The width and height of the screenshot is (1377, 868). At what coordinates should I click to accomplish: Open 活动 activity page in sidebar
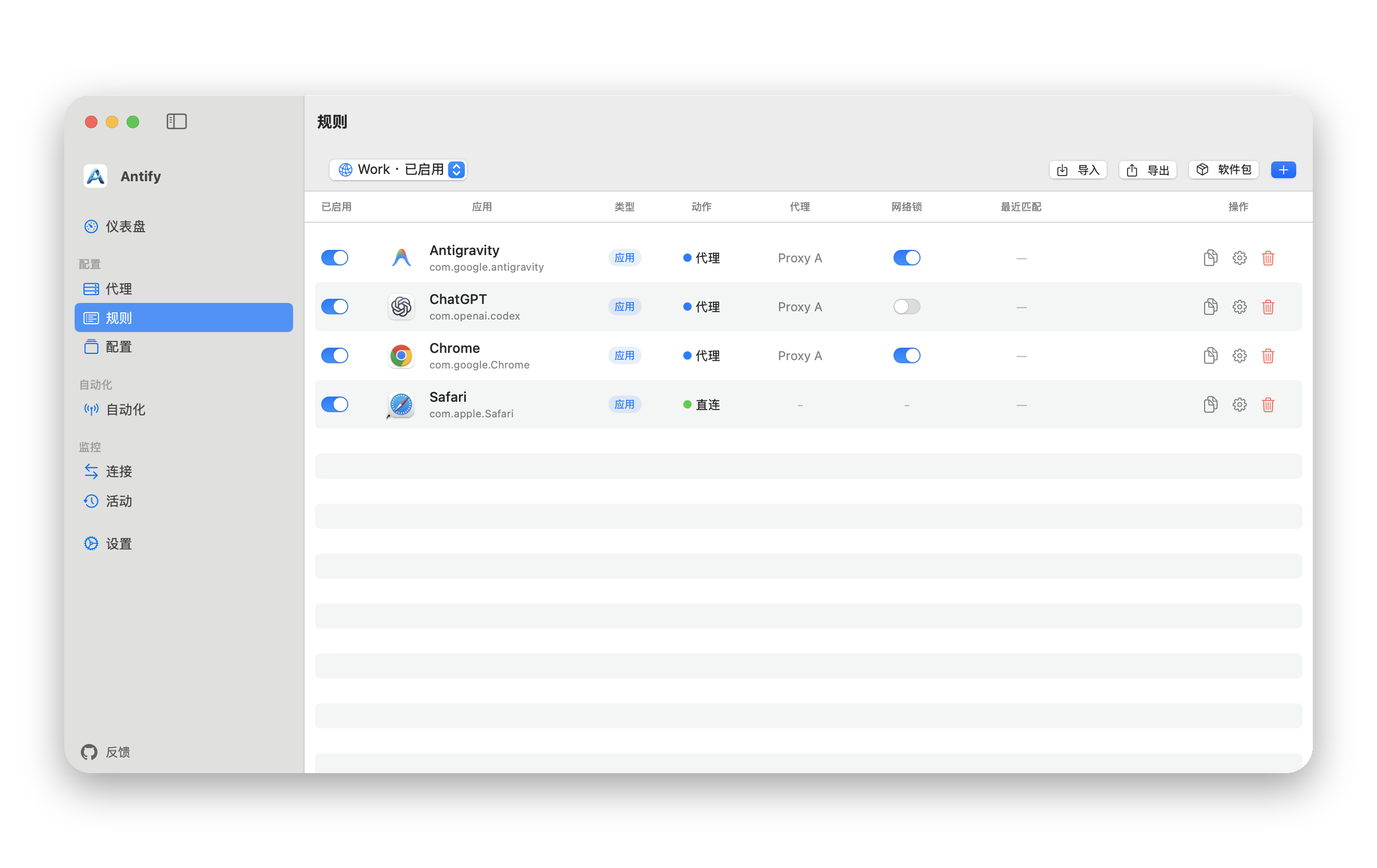click(183, 502)
